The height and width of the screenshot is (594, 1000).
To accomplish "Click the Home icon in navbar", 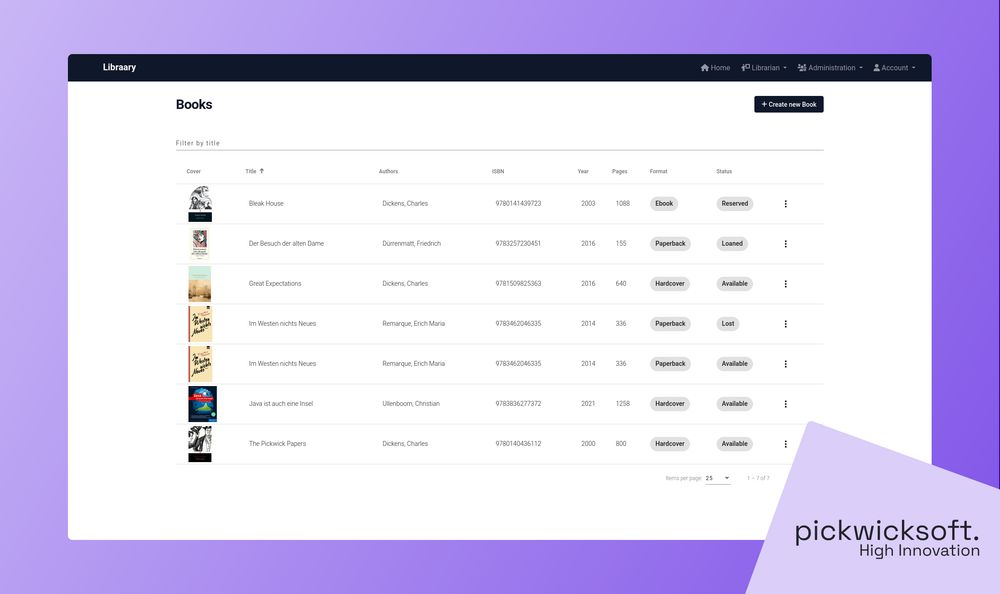I will pyautogui.click(x=705, y=68).
